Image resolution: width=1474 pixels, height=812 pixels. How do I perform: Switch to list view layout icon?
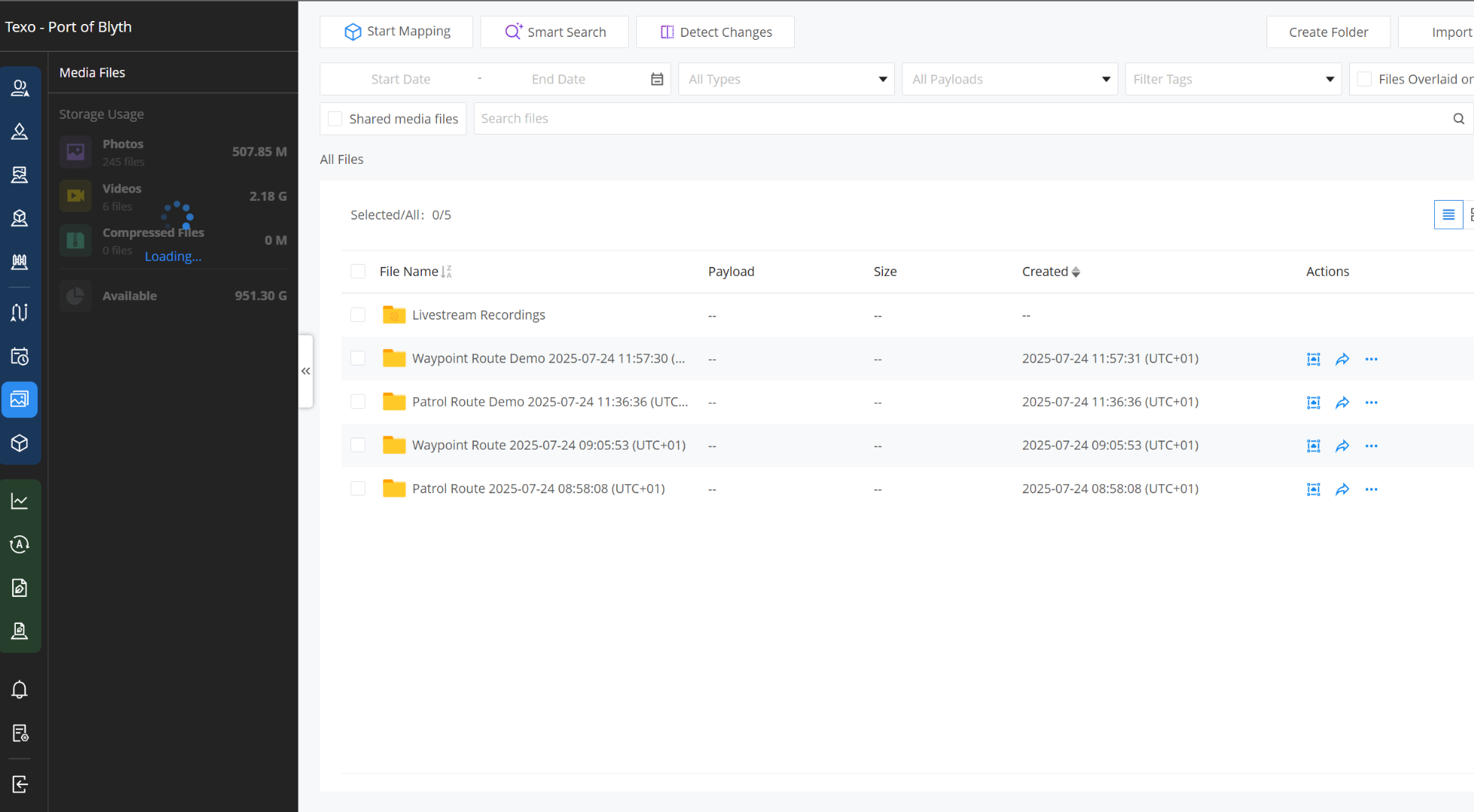[x=1448, y=215]
